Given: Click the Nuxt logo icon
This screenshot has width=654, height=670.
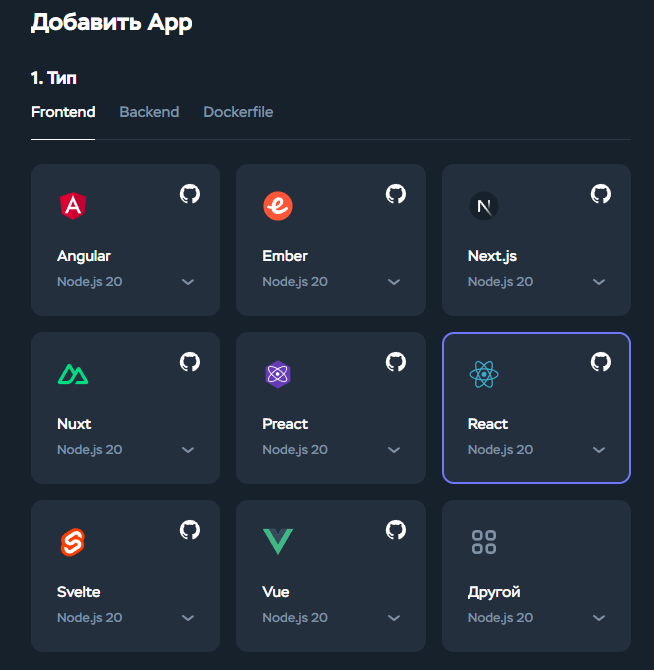Looking at the screenshot, I should coord(72,374).
